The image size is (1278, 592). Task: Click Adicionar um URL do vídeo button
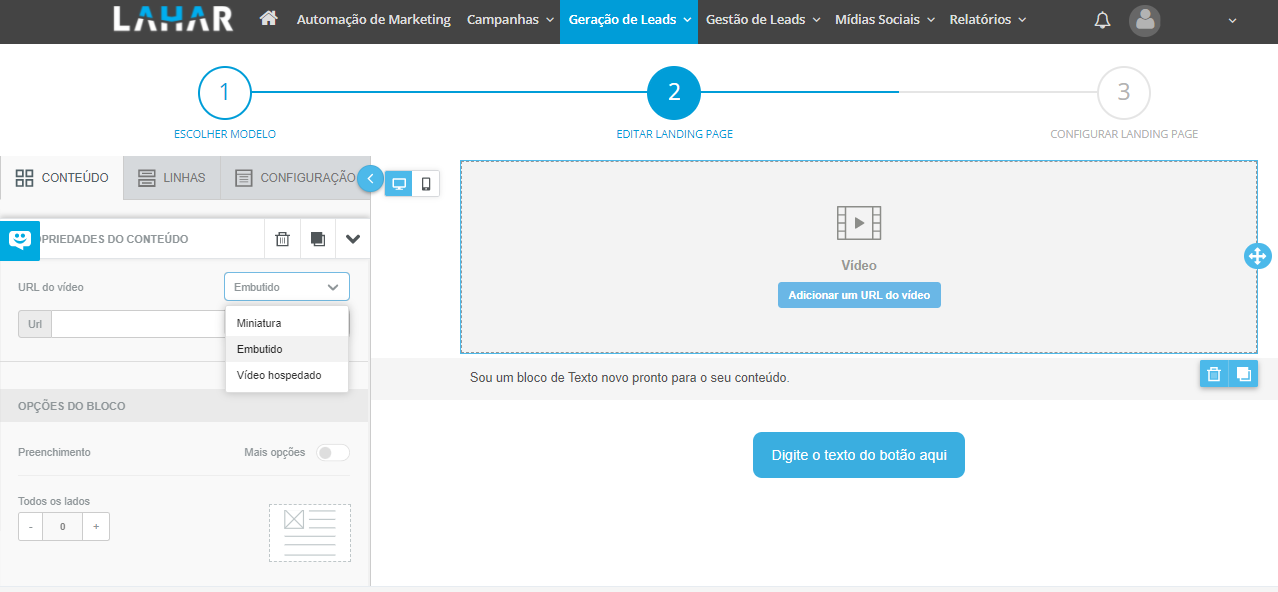coord(859,295)
